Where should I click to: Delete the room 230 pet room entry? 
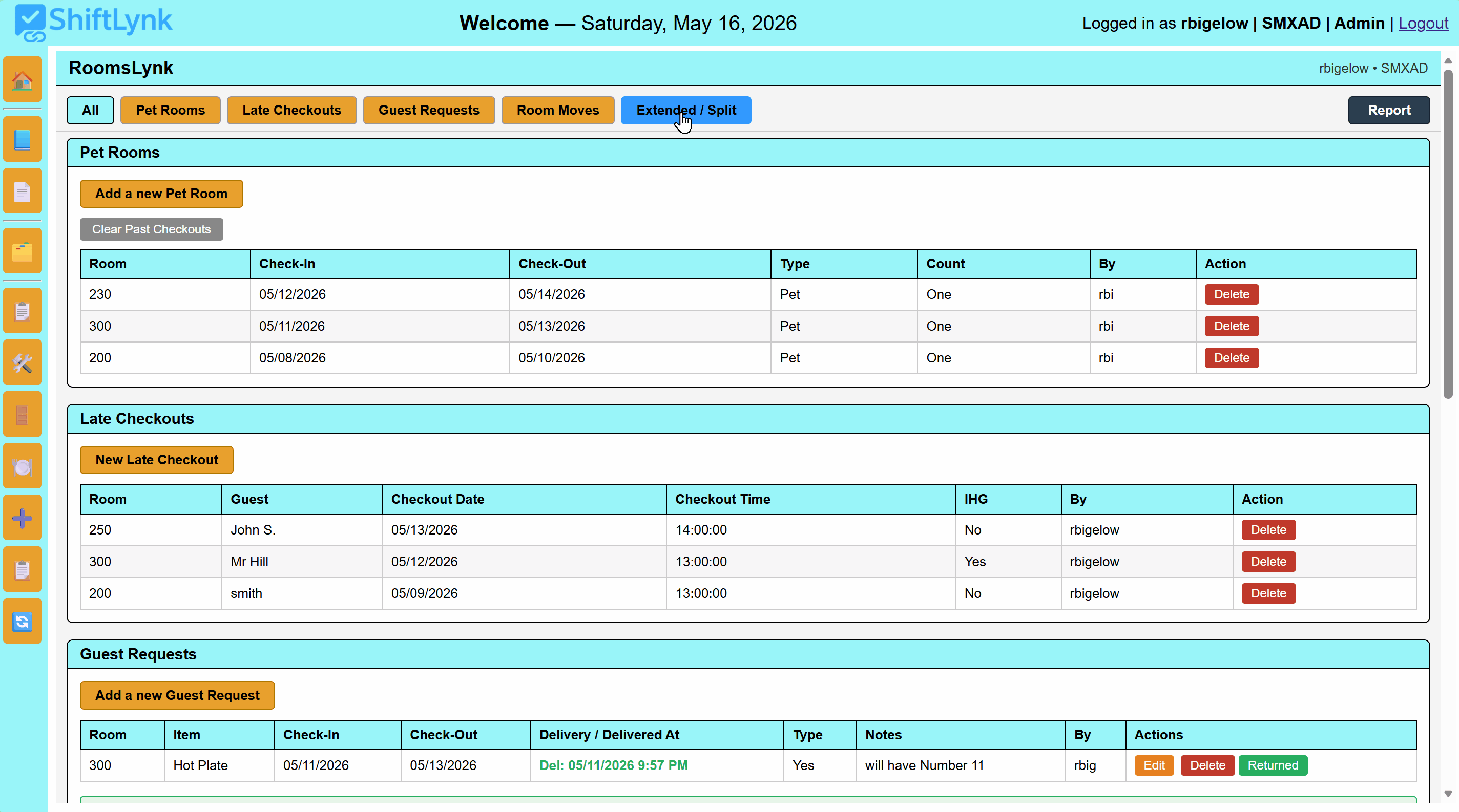[x=1232, y=294]
